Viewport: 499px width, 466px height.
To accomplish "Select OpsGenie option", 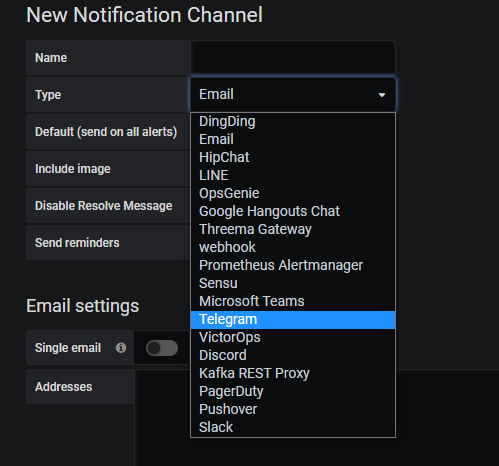I will (293, 193).
